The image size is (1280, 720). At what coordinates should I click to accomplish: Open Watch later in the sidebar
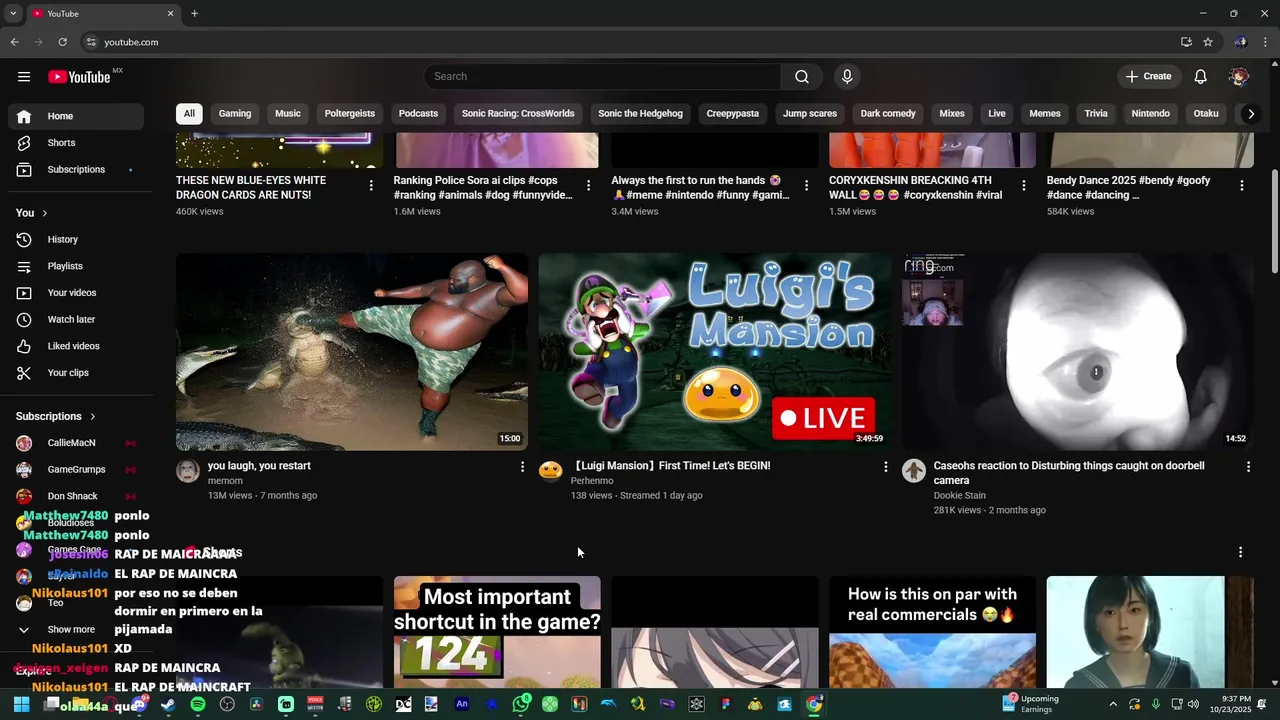click(76, 320)
